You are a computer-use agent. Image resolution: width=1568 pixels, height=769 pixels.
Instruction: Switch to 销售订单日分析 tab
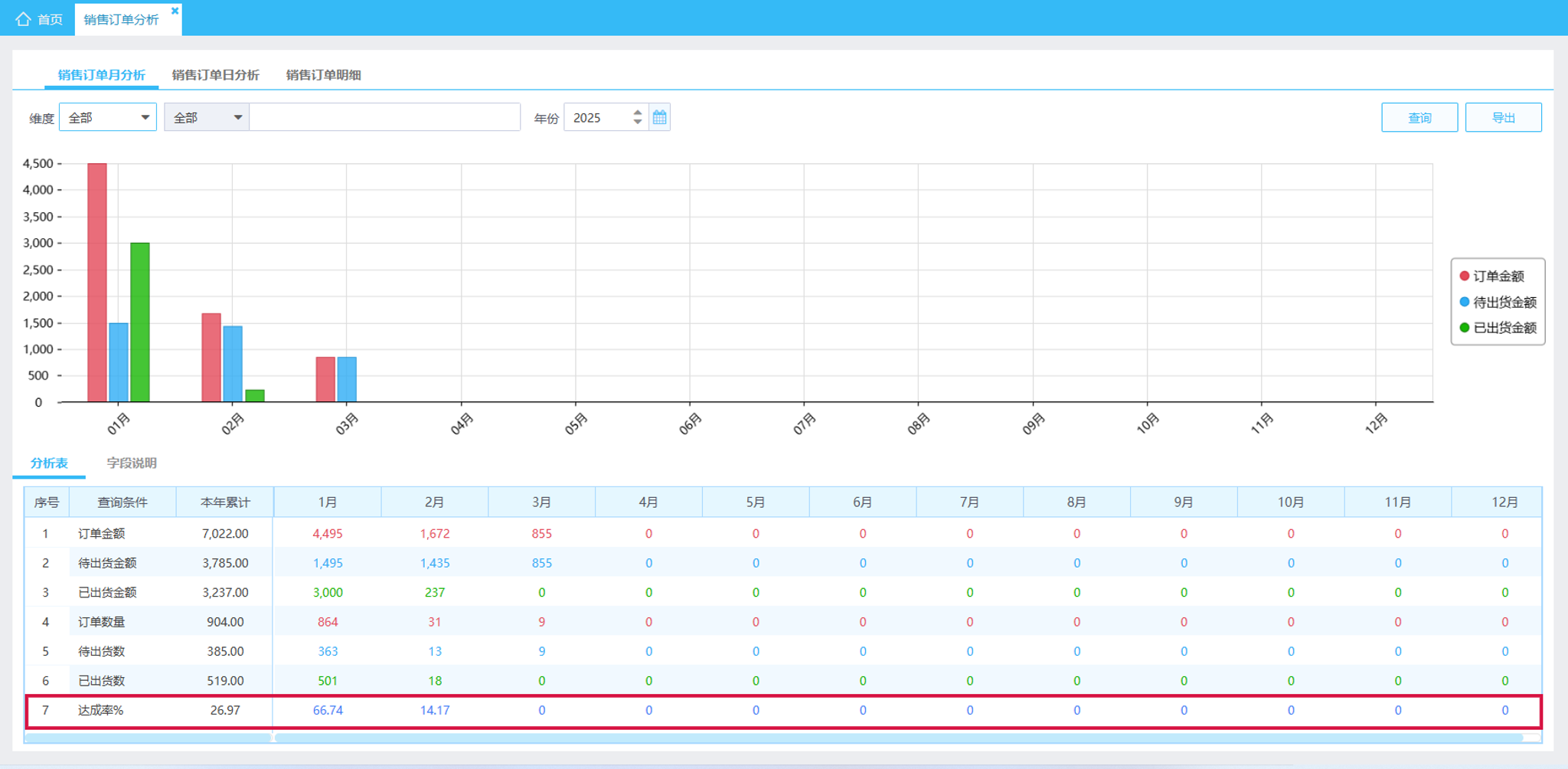click(216, 75)
